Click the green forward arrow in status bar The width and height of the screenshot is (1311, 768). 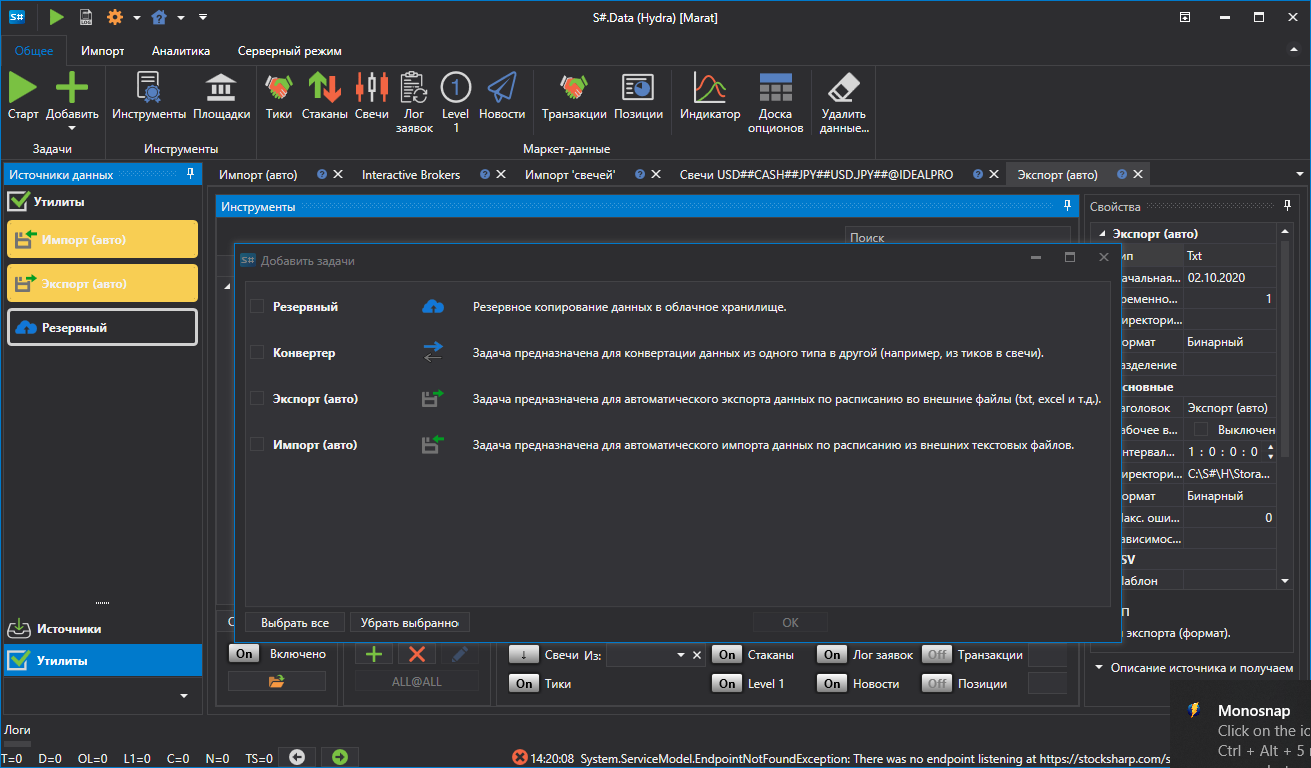click(x=340, y=757)
